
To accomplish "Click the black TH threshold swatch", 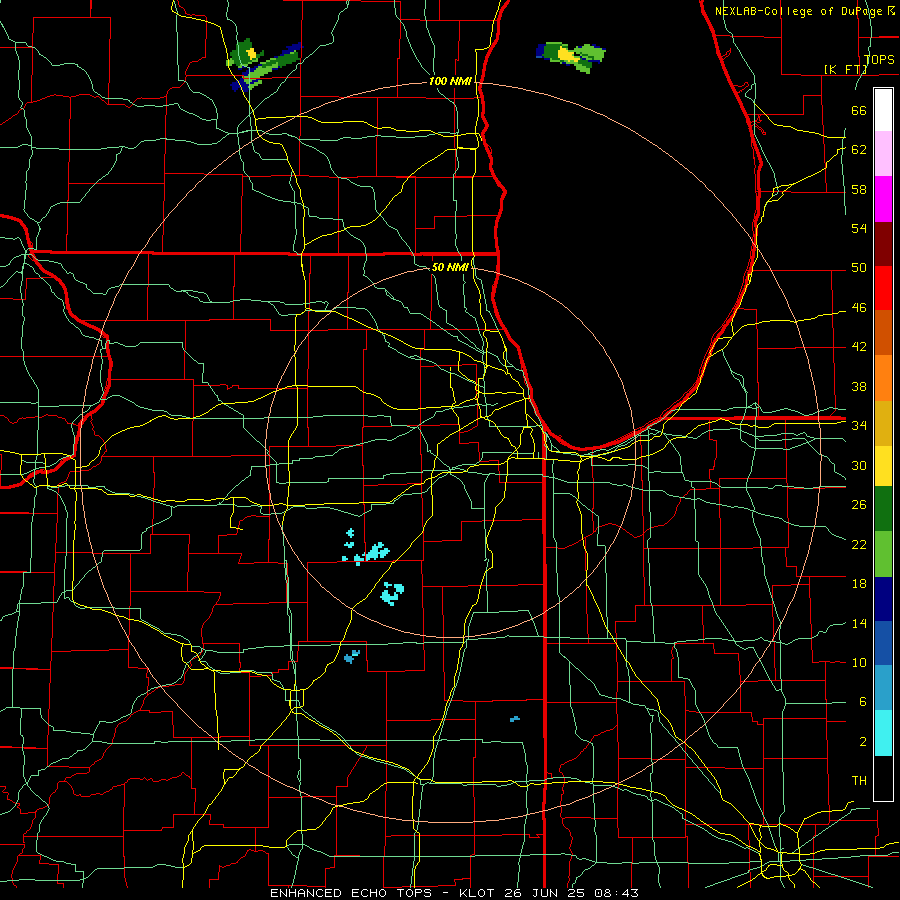I will click(x=883, y=778).
